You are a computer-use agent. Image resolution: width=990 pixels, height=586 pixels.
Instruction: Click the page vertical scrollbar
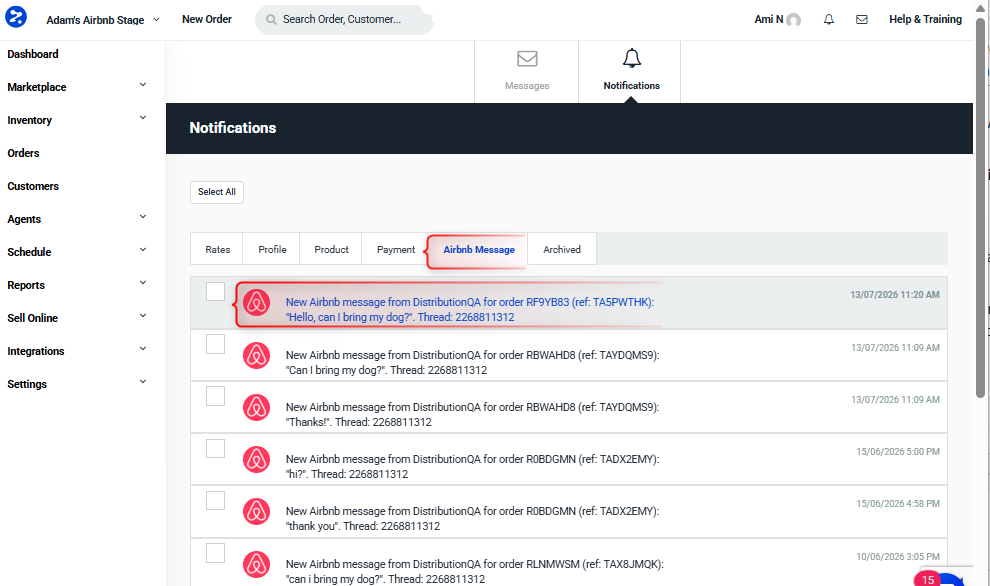click(980, 208)
